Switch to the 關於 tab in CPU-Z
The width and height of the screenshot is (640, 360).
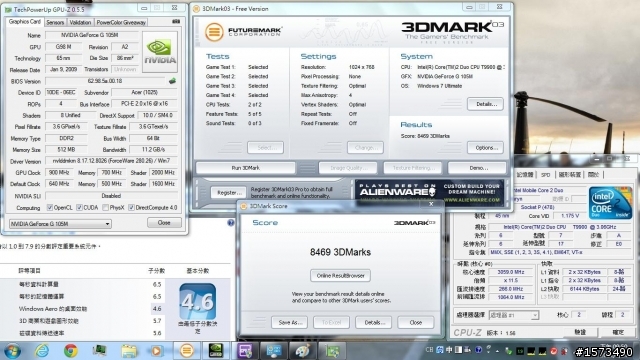tap(593, 175)
